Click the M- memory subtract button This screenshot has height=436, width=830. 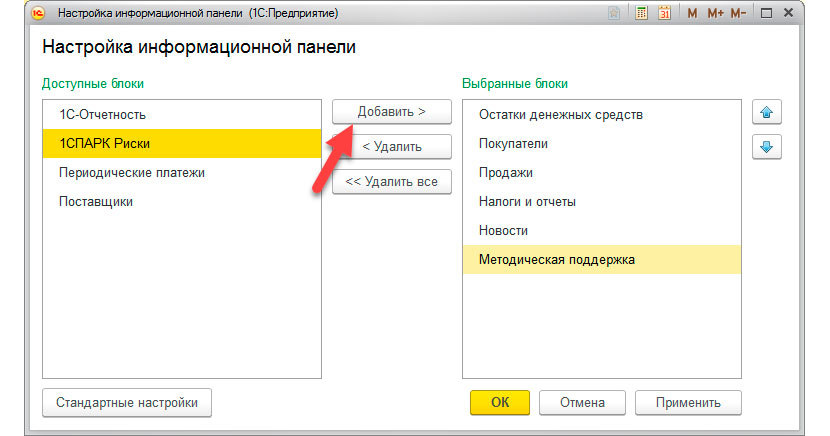[x=739, y=14]
